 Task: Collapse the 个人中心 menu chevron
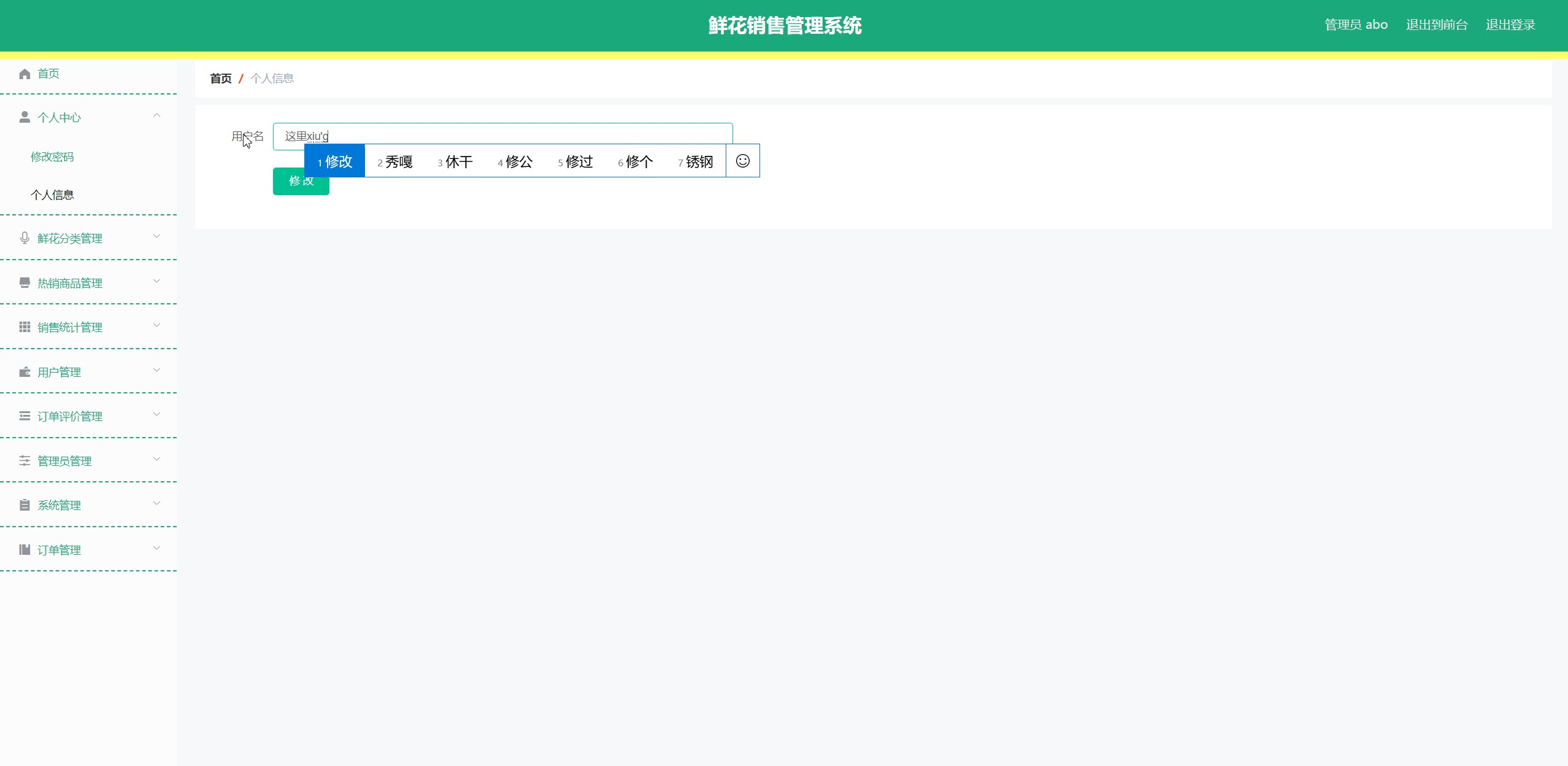click(x=156, y=116)
